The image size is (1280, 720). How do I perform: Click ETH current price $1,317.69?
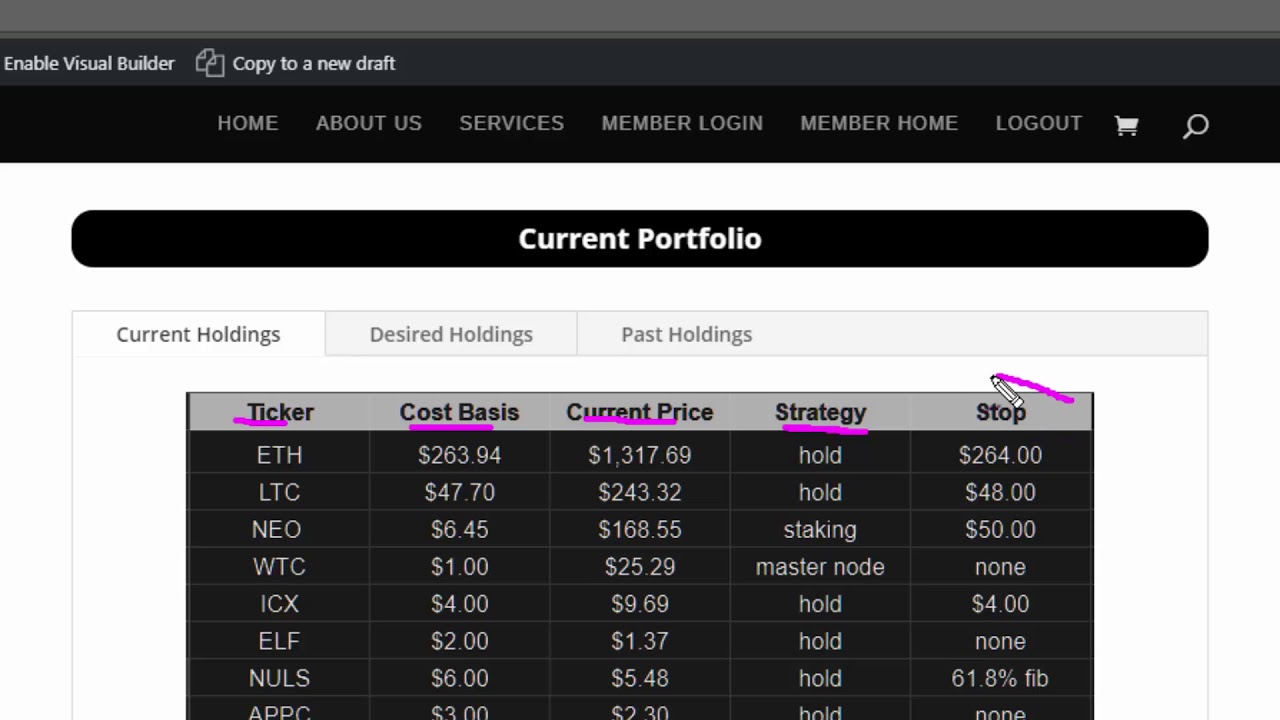[x=640, y=455]
